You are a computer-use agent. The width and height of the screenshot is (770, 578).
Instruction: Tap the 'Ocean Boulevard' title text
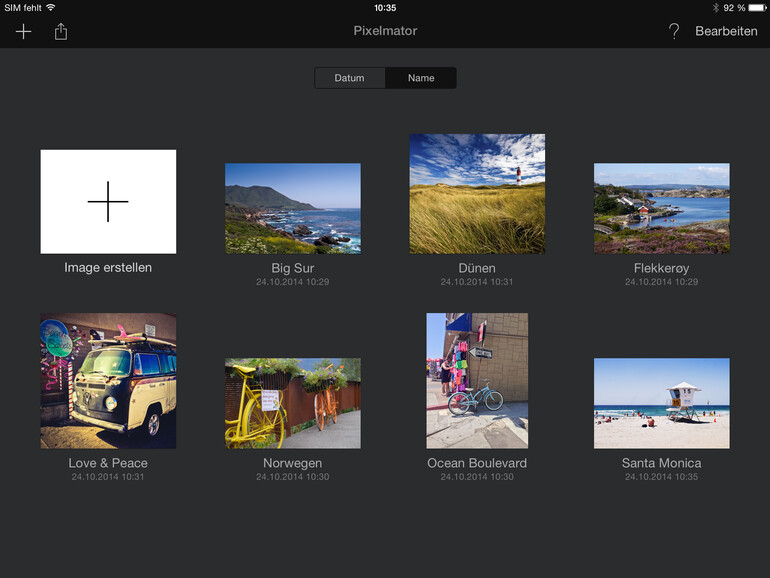point(477,463)
